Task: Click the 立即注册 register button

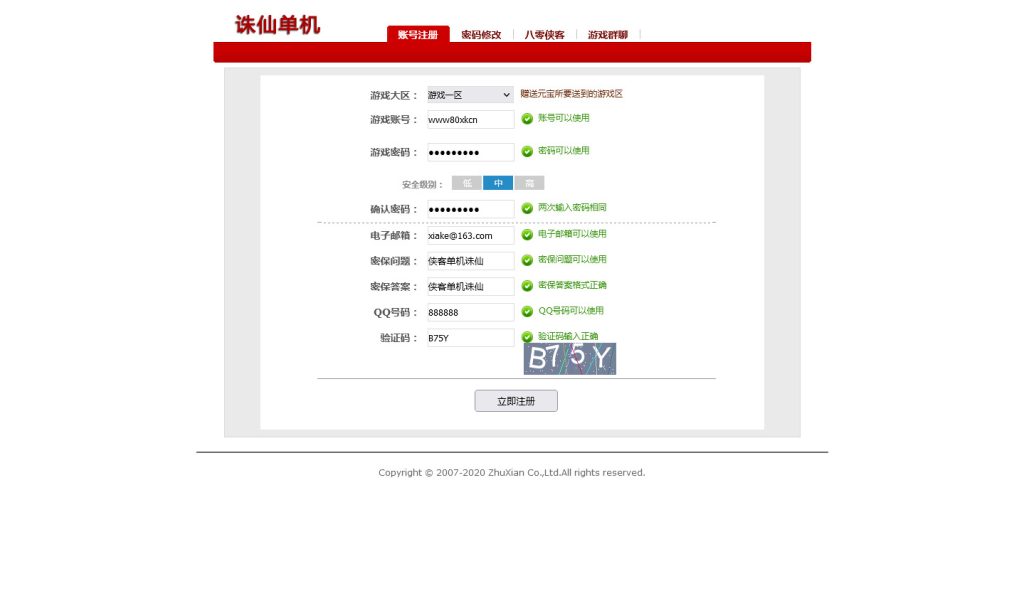Action: (x=516, y=400)
